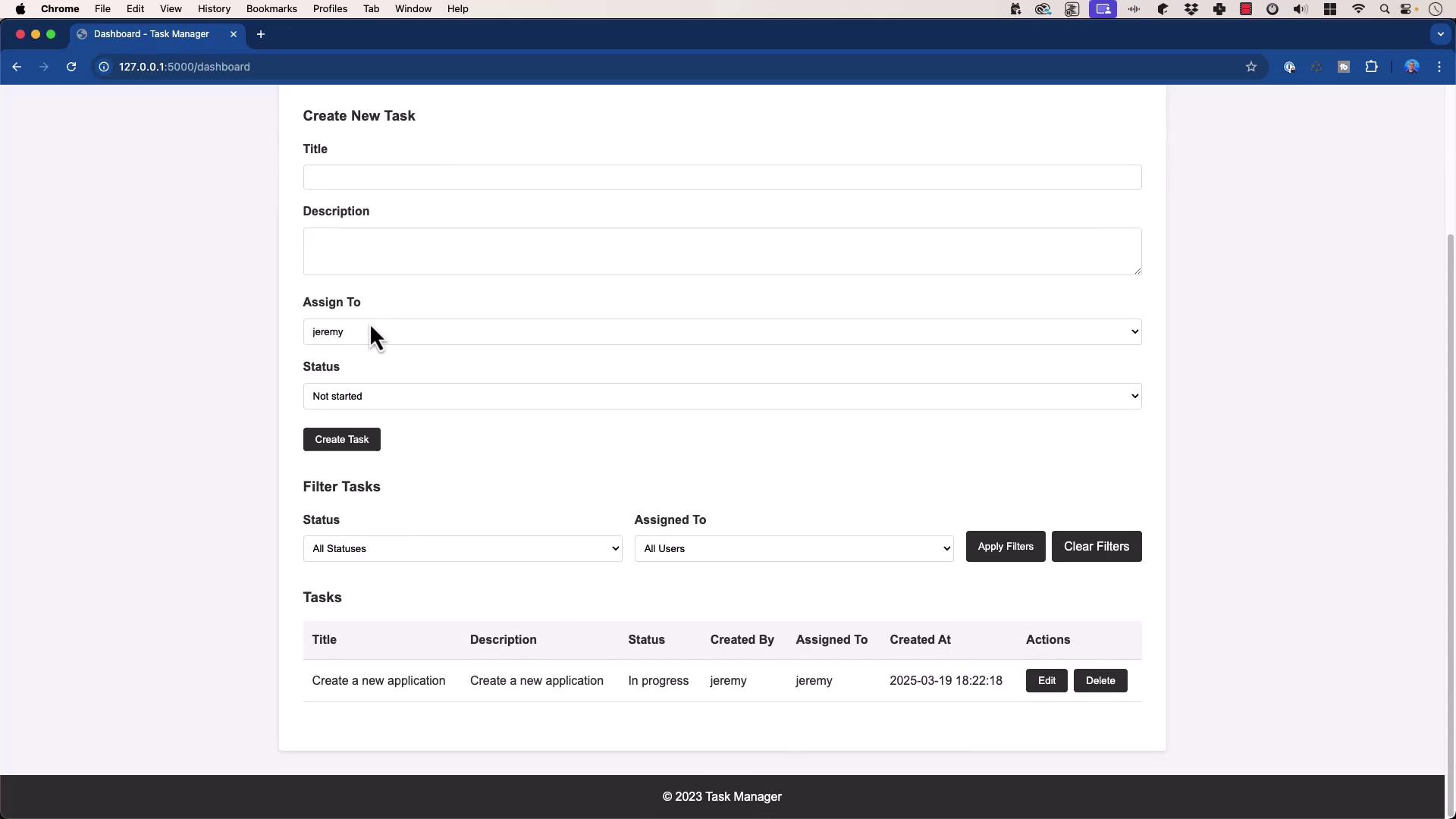Open the All Statuses filter dropdown
This screenshot has width=1456, height=819.
click(x=462, y=549)
